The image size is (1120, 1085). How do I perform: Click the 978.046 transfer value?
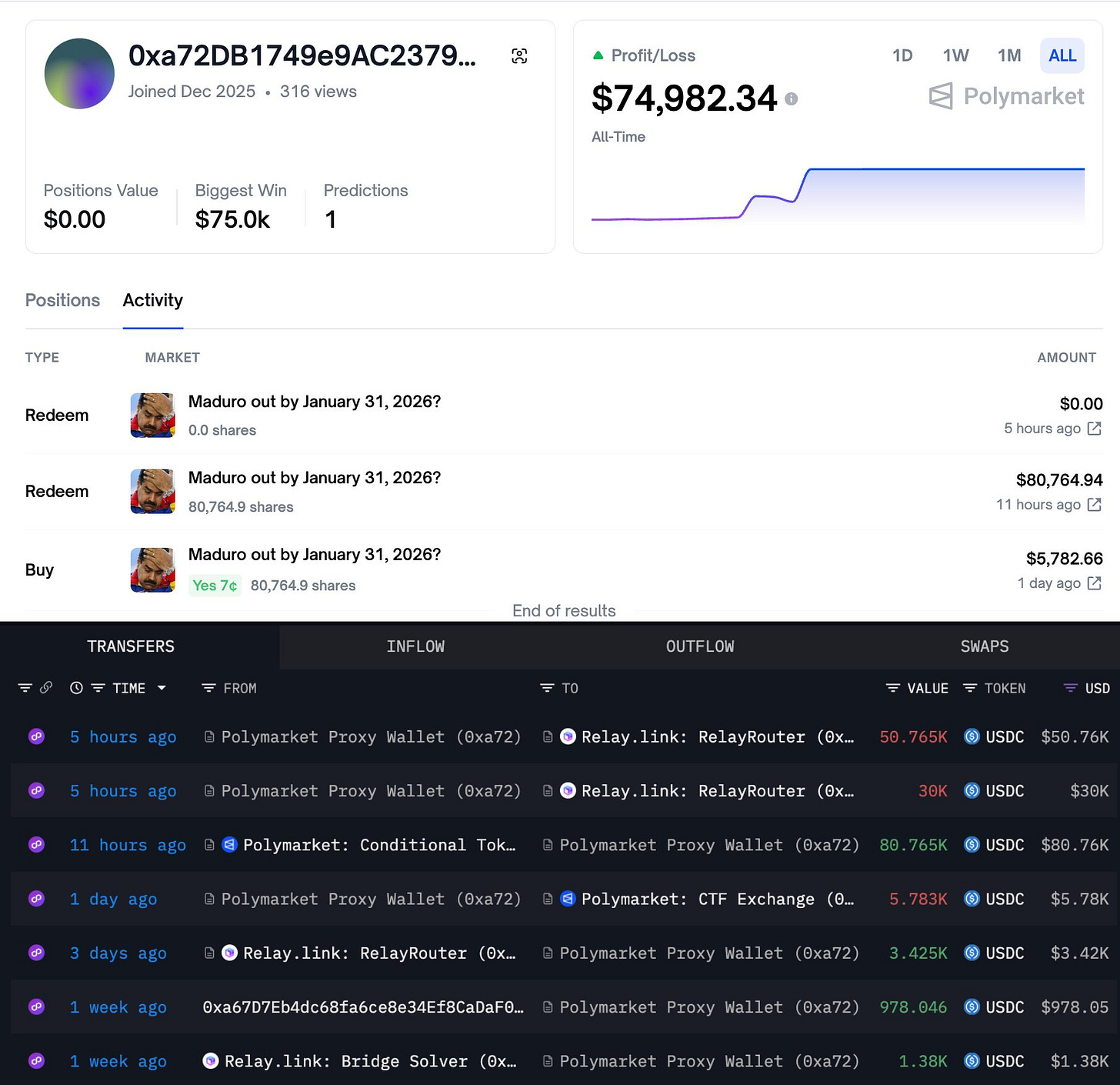pyautogui.click(x=913, y=1007)
